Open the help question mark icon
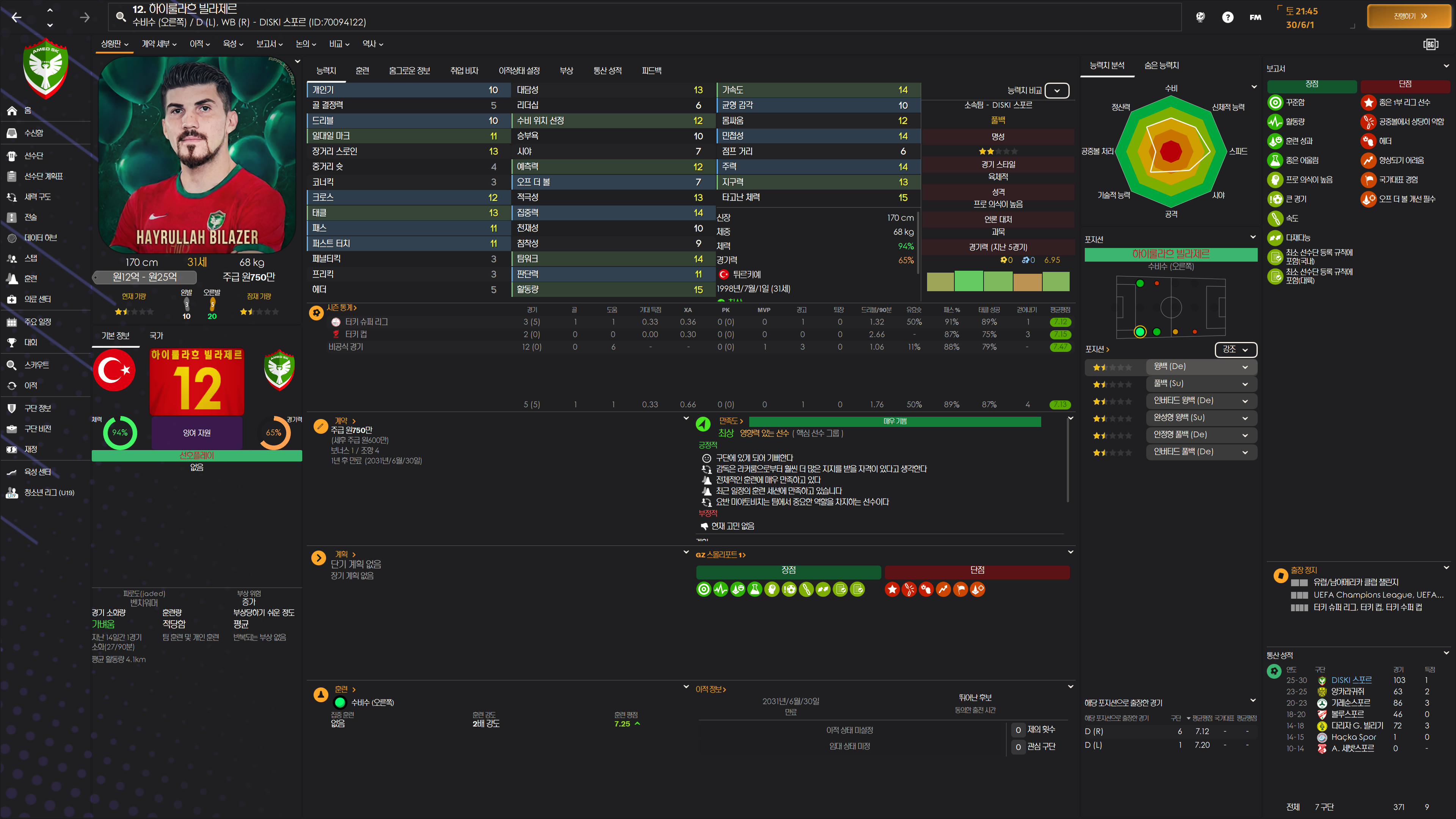This screenshot has height=819, width=1456. (1227, 17)
